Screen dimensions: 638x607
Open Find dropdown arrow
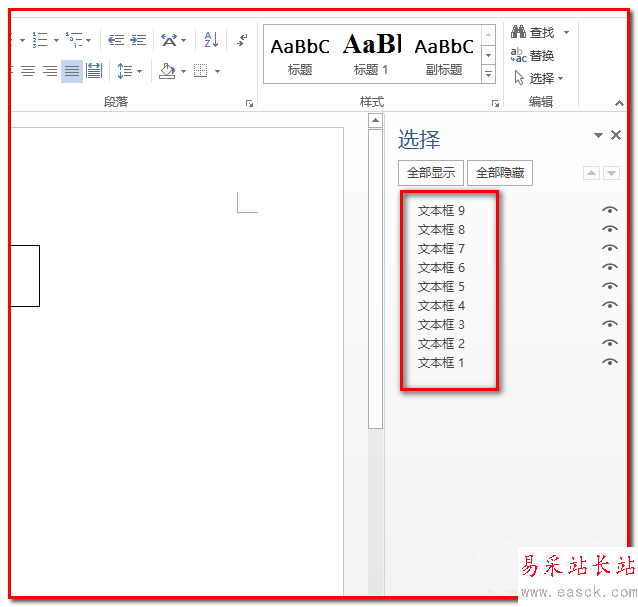(566, 32)
